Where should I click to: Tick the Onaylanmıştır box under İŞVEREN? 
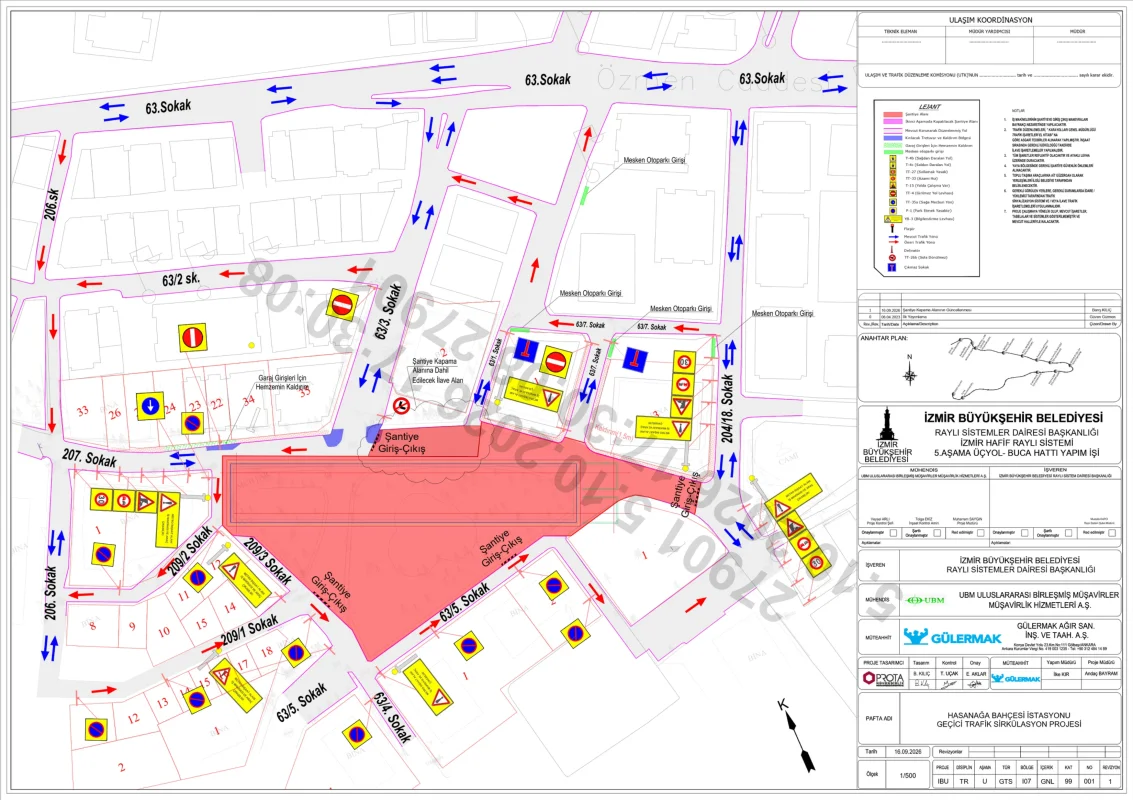point(1024,533)
